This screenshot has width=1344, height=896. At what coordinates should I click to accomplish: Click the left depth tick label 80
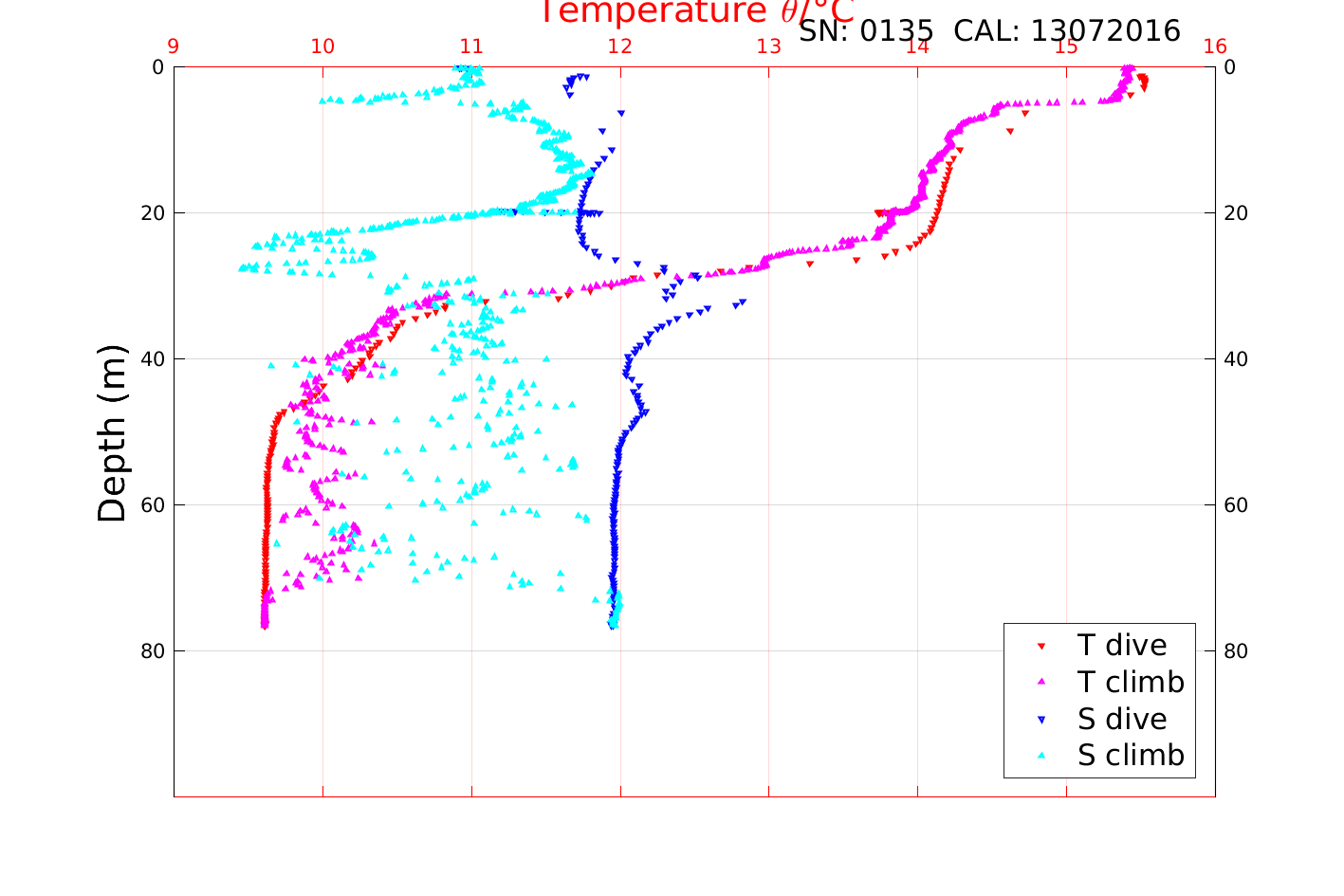pyautogui.click(x=153, y=651)
